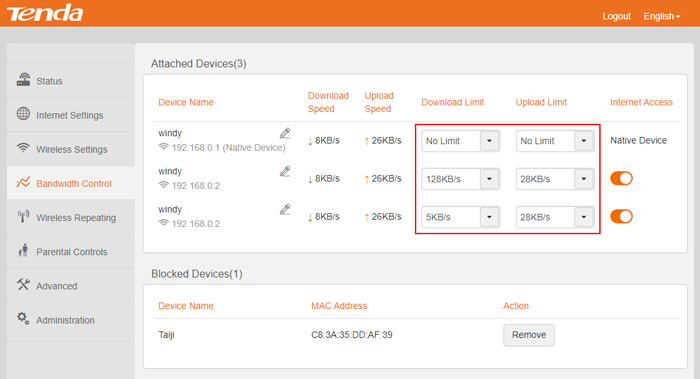
Task: Click green download arrow in the 128KB/s row
Action: [x=310, y=179]
